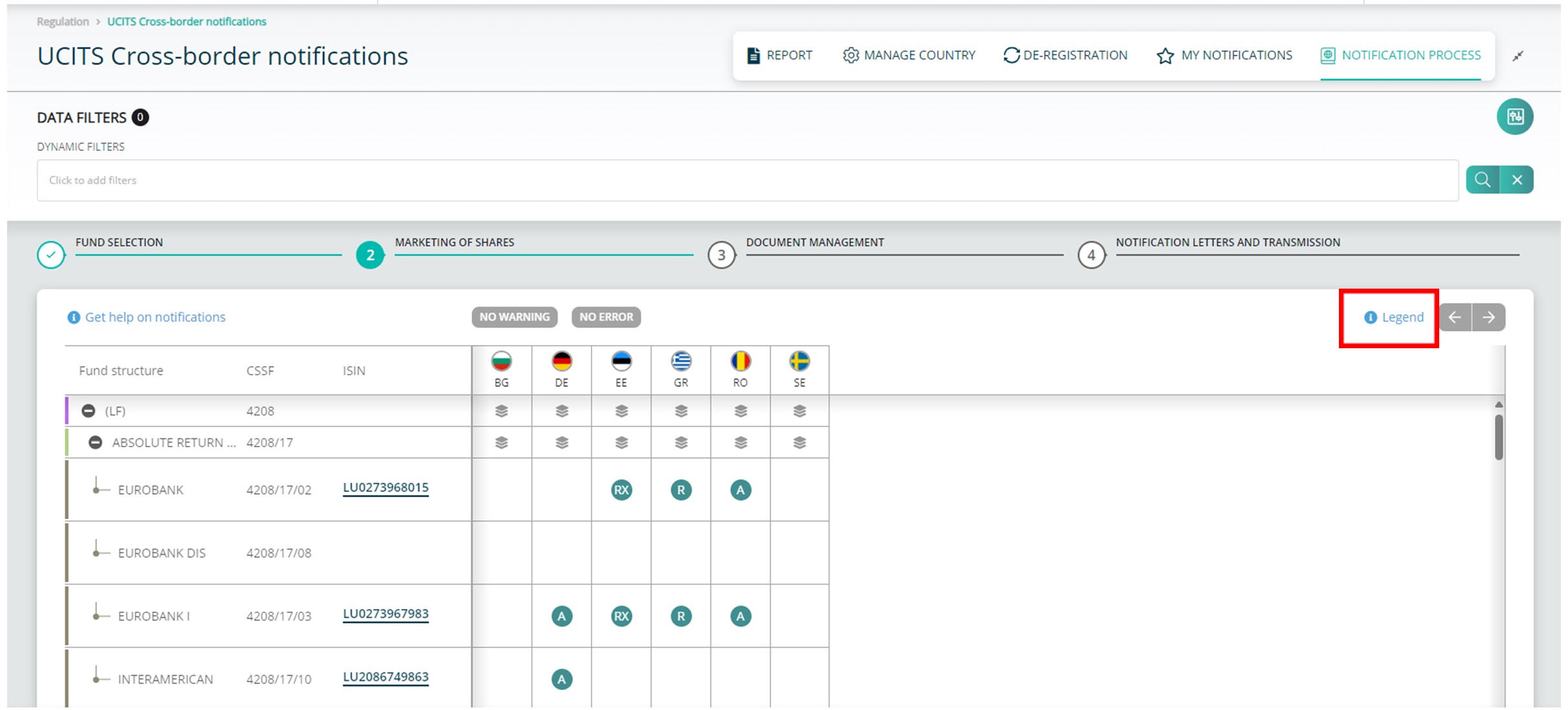
Task: Open the Manage Country tab
Action: 909,56
